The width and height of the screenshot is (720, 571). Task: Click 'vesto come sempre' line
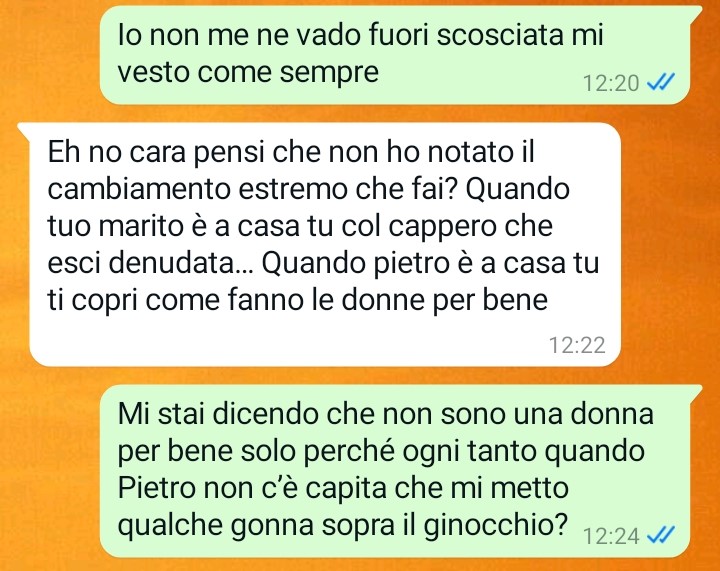point(248,73)
